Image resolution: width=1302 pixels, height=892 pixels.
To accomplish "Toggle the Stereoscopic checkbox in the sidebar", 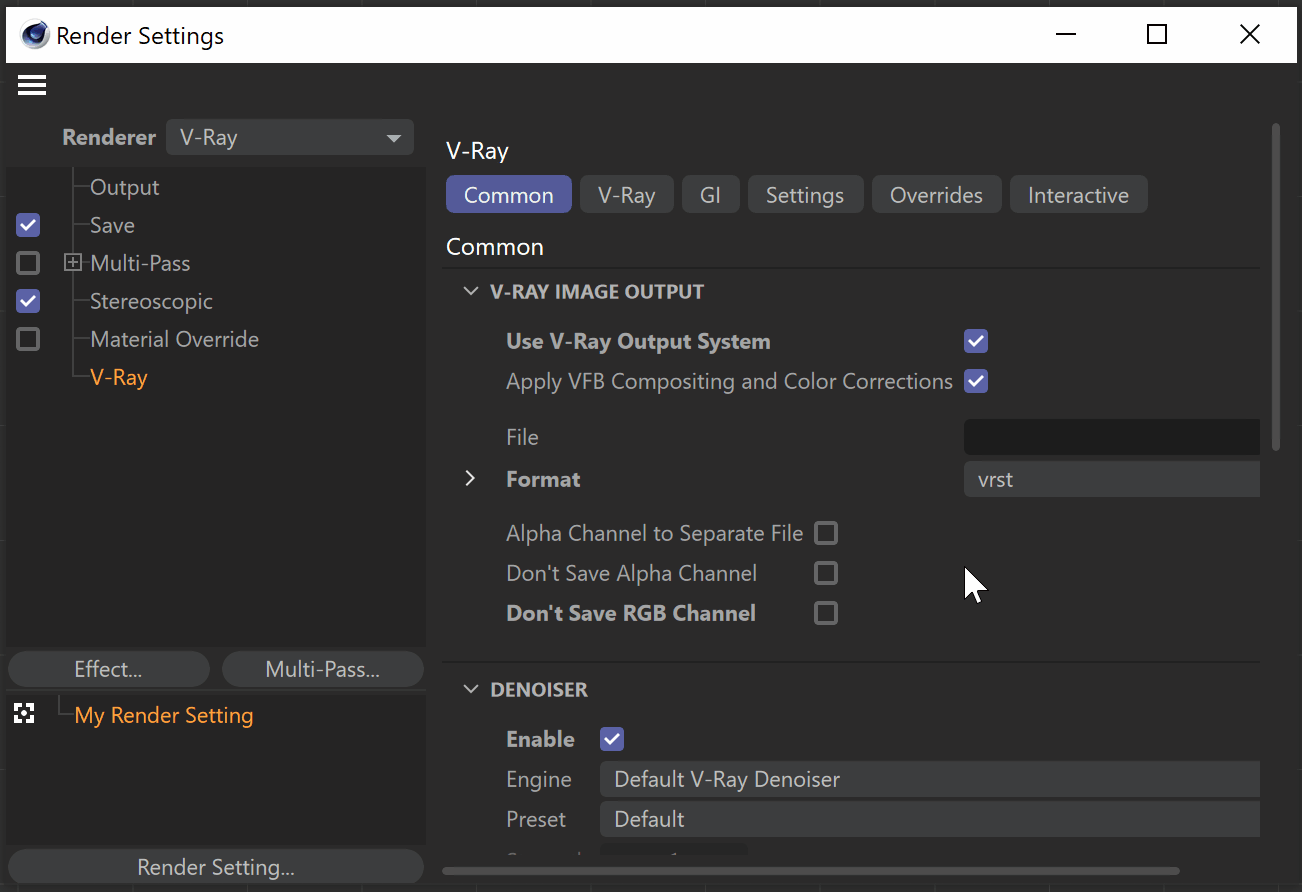I will pyautogui.click(x=28, y=301).
